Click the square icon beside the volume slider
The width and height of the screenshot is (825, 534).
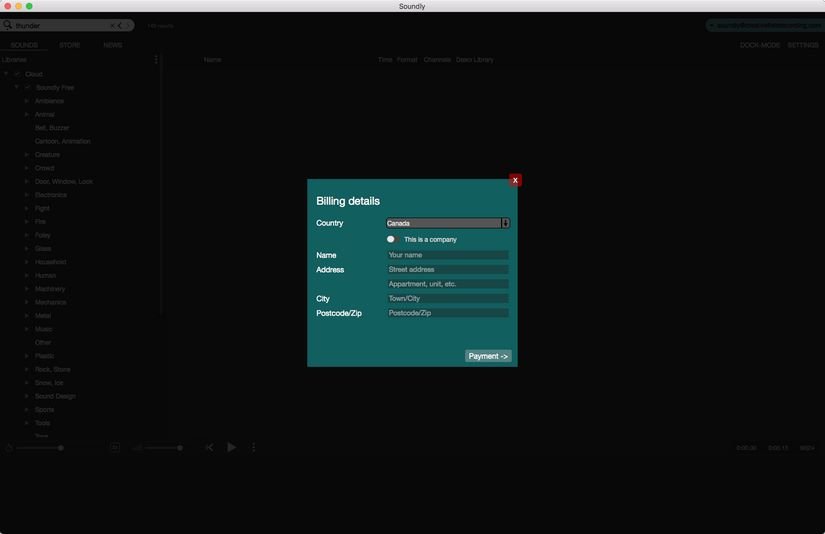point(115,447)
